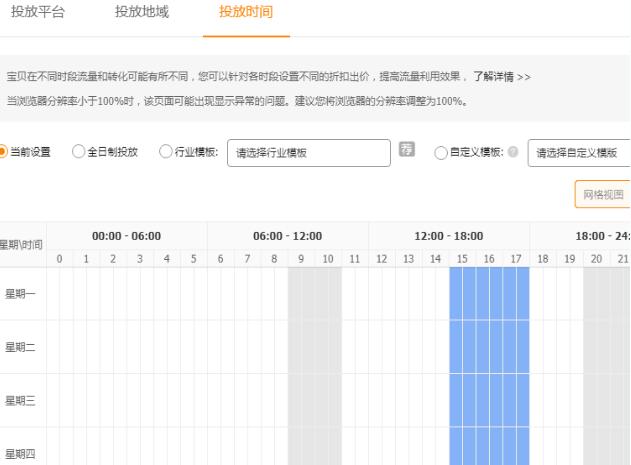Click the 星期一 row label

pyautogui.click(x=21, y=296)
